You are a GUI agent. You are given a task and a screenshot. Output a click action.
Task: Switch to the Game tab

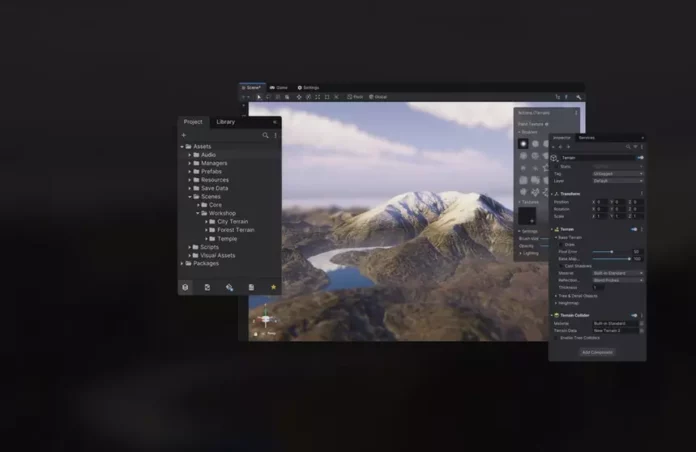coord(280,88)
